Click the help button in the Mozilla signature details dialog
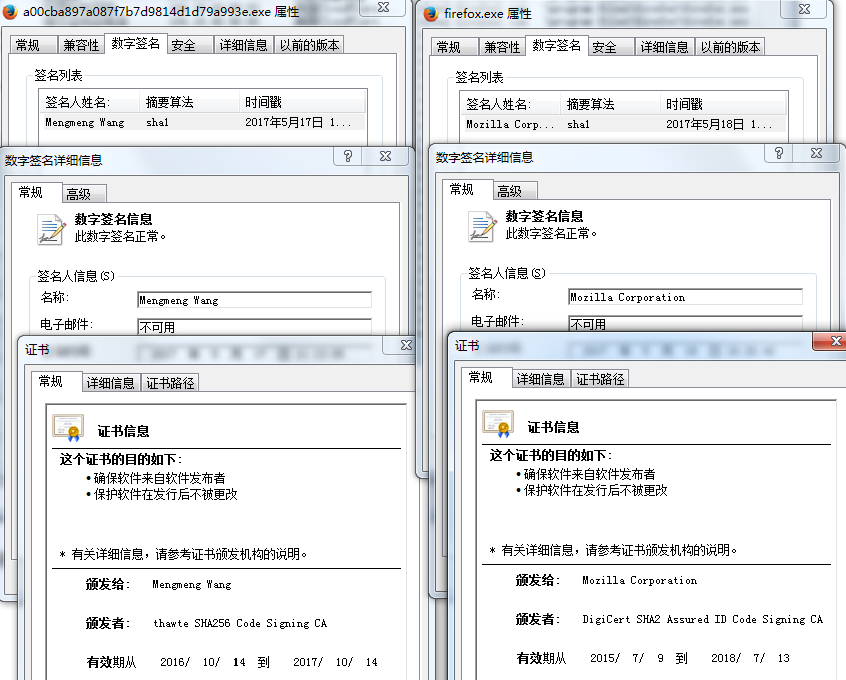846x680 pixels. pos(779,153)
